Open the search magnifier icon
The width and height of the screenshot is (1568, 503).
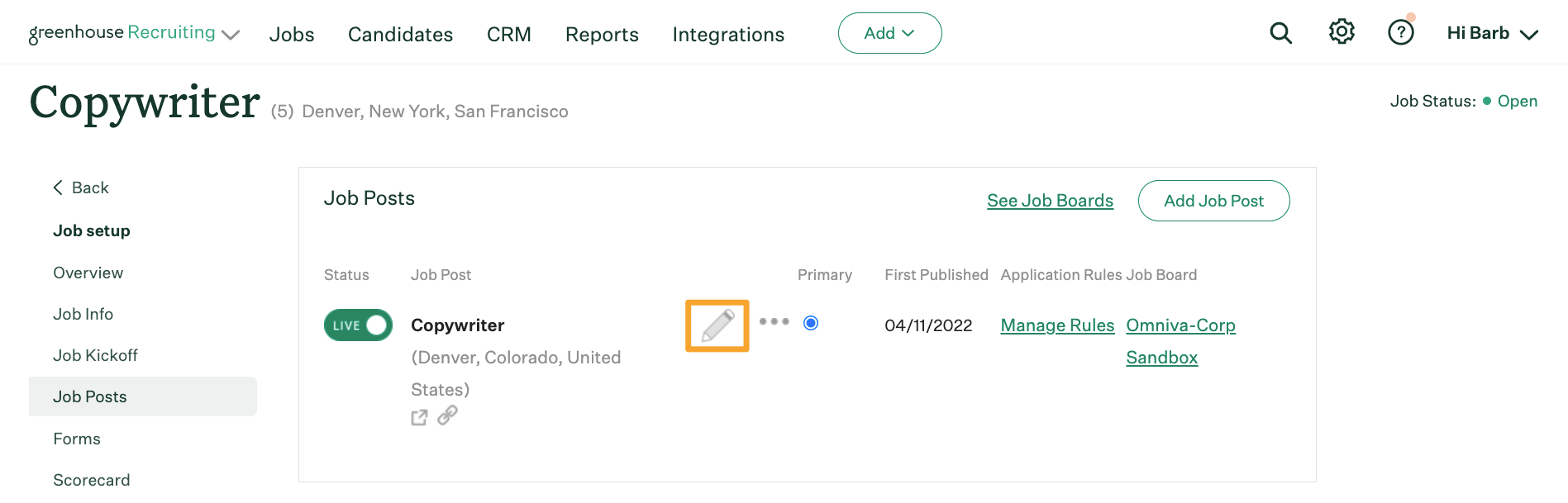tap(1280, 33)
